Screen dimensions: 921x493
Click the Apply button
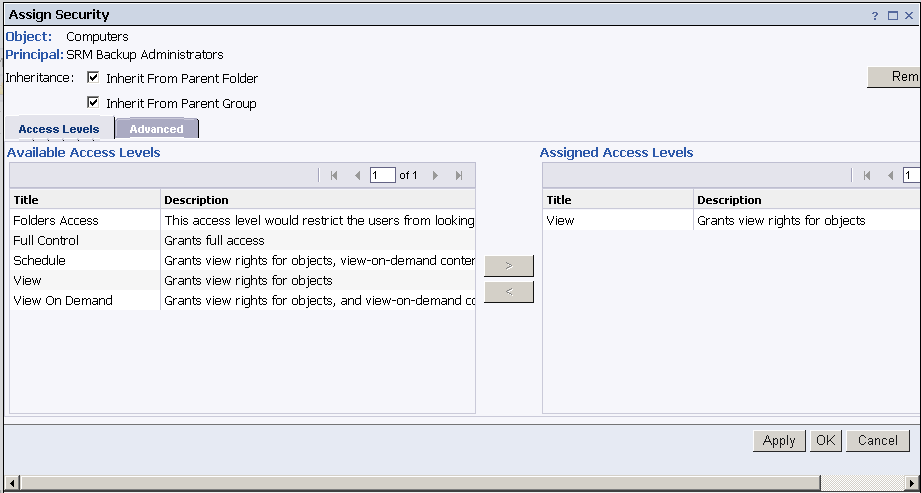779,441
